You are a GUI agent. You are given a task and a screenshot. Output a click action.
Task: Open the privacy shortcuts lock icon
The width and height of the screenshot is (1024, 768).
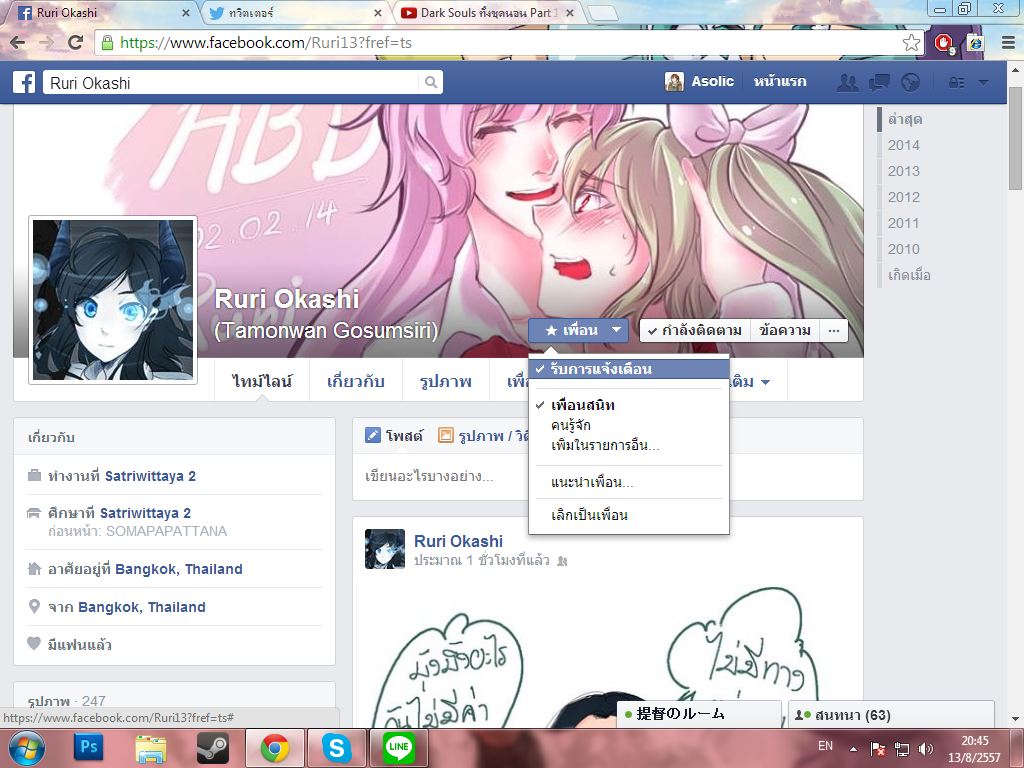click(x=957, y=83)
